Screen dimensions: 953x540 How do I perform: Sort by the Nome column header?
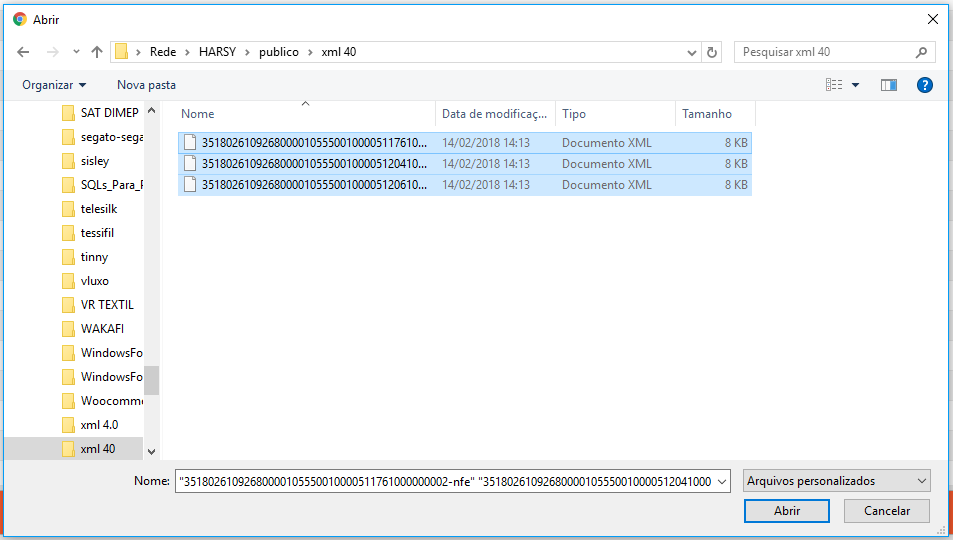307,114
